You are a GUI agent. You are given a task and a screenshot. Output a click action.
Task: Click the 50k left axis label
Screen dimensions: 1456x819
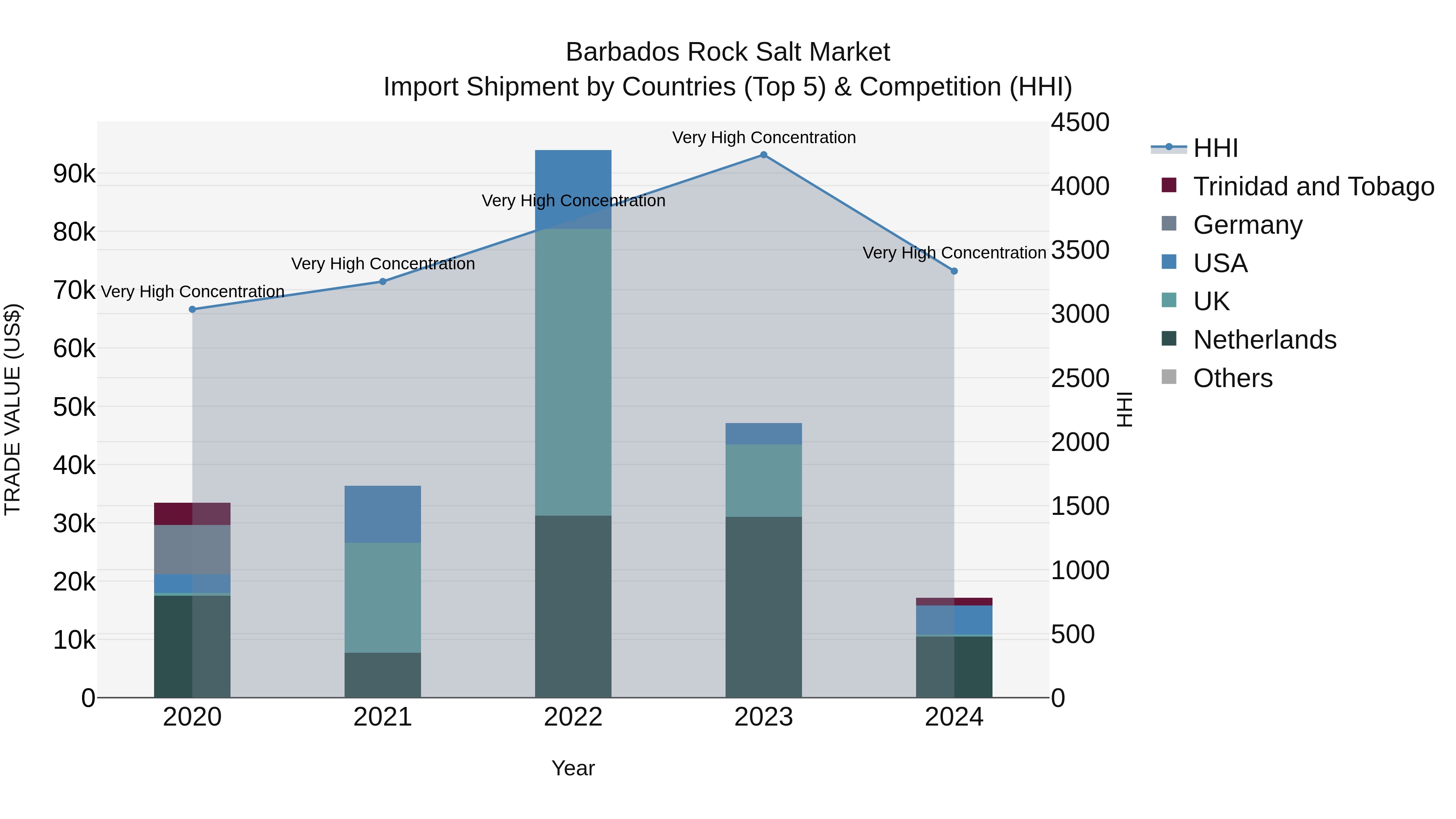(x=74, y=407)
